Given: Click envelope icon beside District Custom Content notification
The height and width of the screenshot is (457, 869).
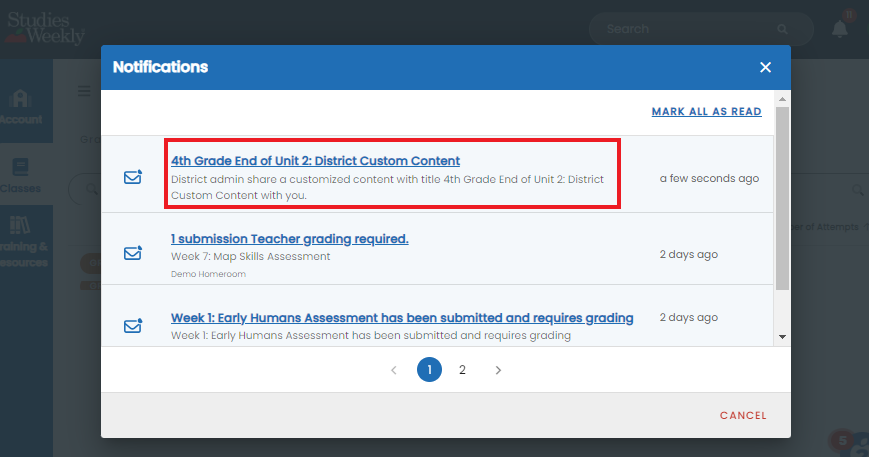Looking at the screenshot, I should tap(132, 177).
